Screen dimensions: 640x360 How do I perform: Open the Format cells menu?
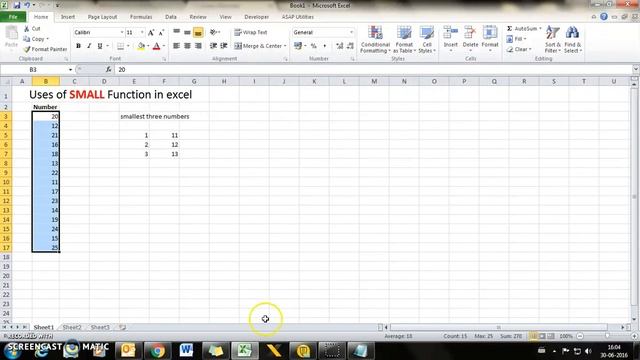click(490, 38)
